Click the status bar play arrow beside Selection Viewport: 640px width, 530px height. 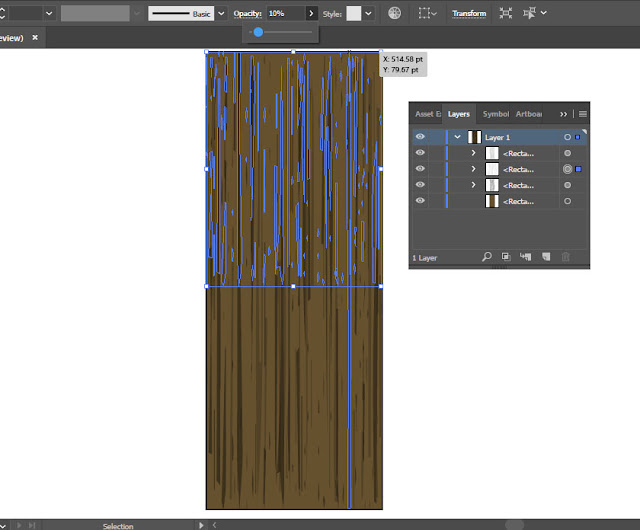point(201,525)
